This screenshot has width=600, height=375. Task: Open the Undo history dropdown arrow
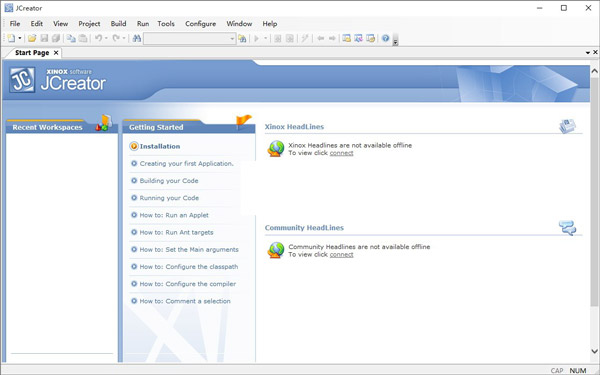click(x=106, y=38)
